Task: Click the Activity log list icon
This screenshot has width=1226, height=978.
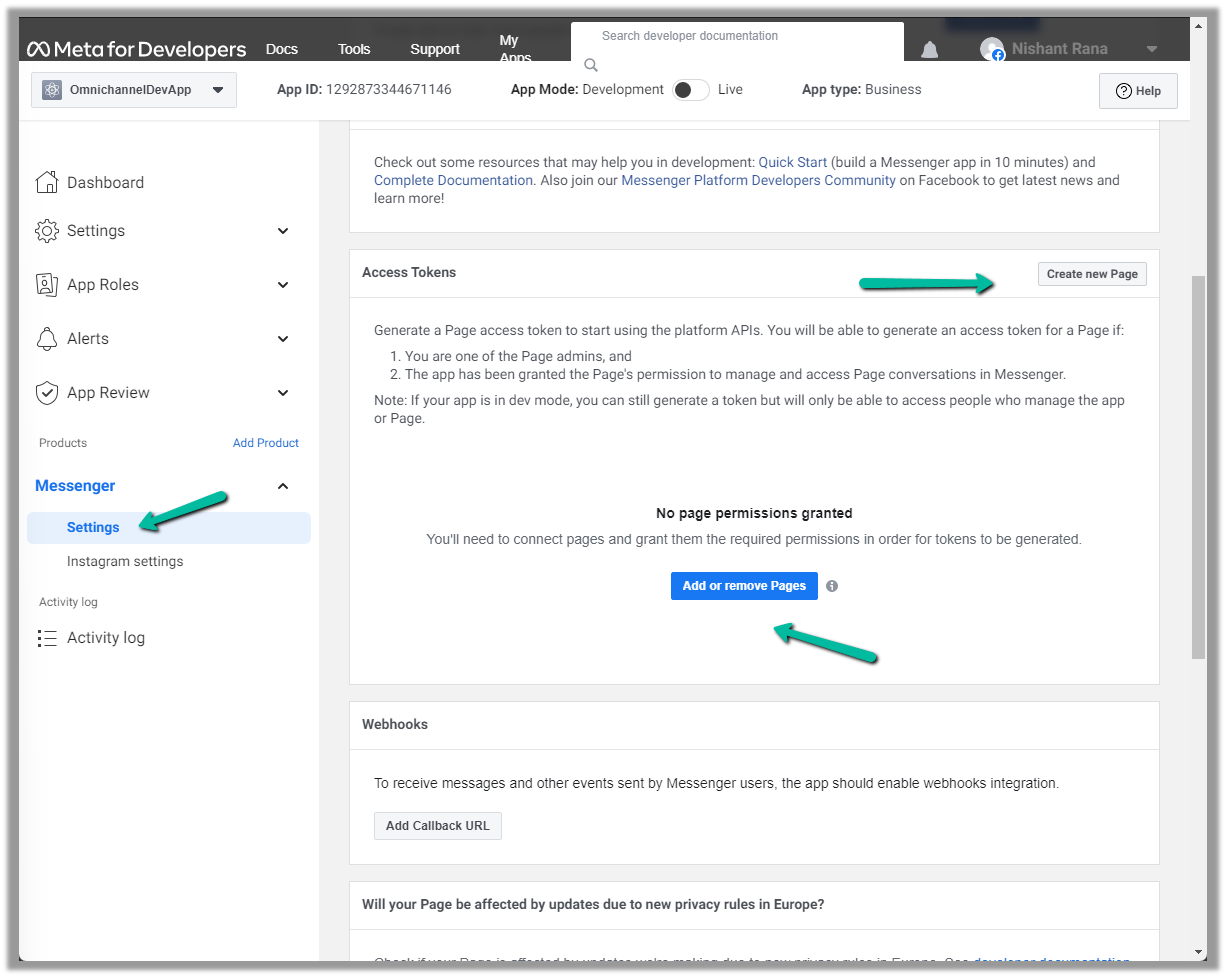Action: (x=47, y=638)
